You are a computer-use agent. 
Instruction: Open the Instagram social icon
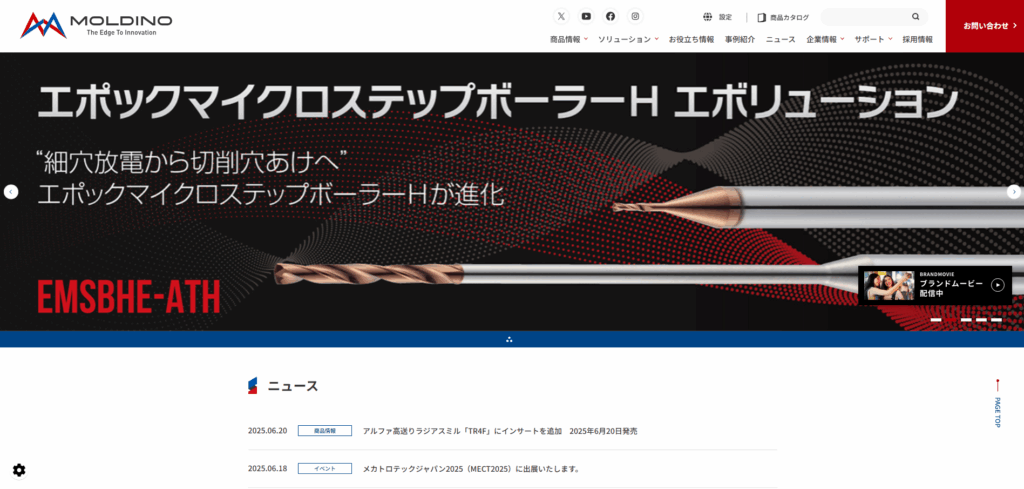(635, 16)
